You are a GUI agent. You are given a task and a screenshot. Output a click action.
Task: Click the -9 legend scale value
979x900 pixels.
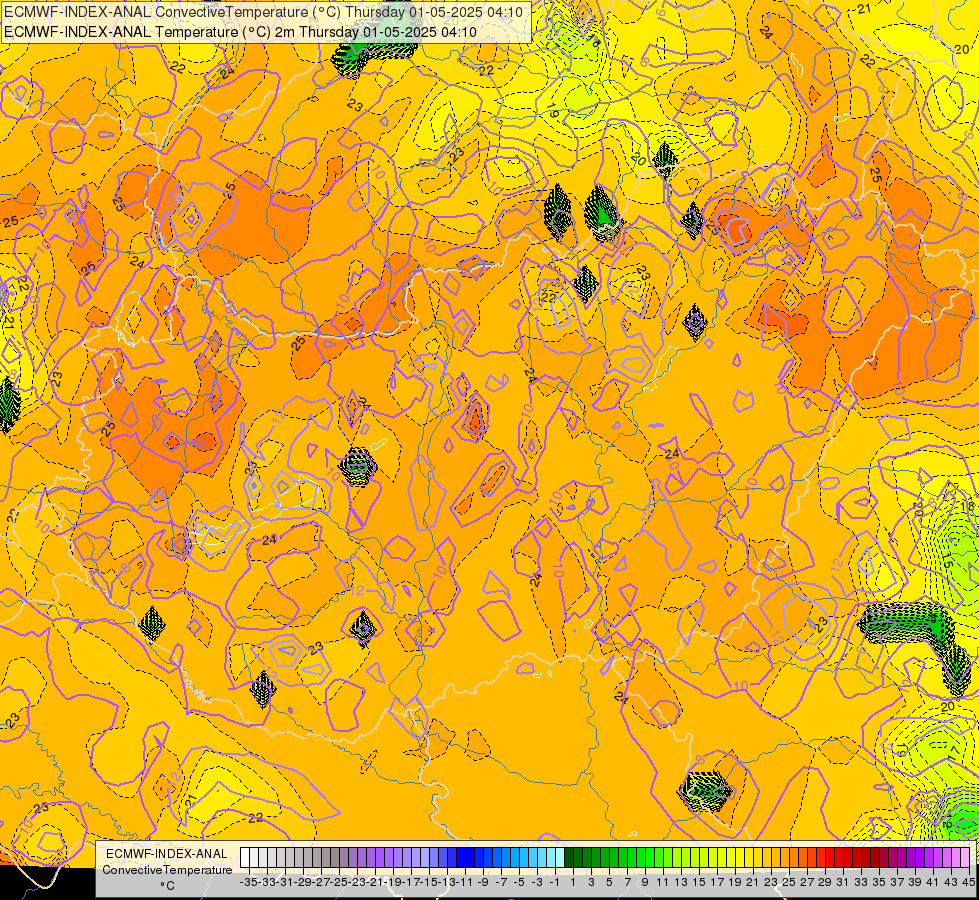(483, 882)
